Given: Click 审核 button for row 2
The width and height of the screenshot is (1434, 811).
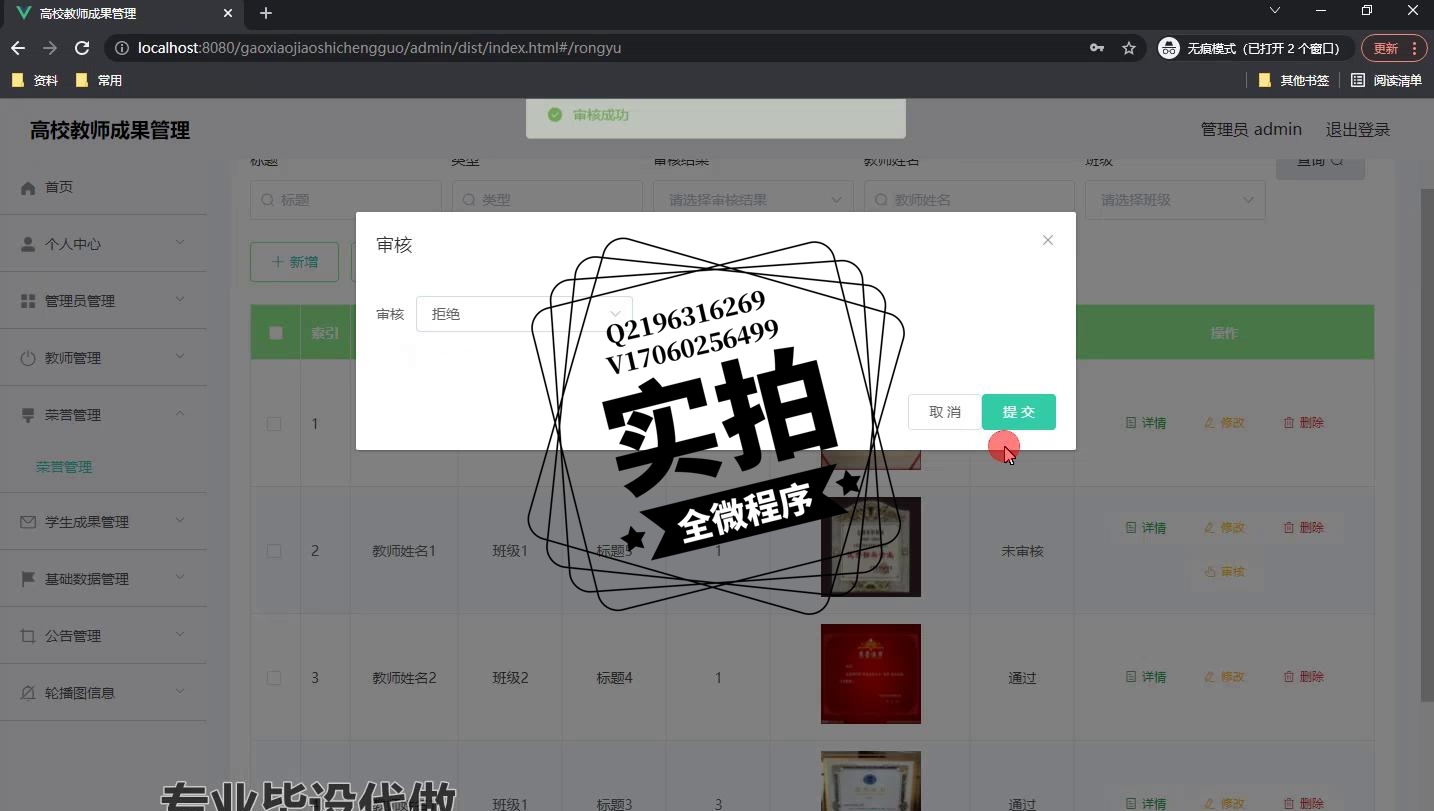Looking at the screenshot, I should click(1225, 572).
